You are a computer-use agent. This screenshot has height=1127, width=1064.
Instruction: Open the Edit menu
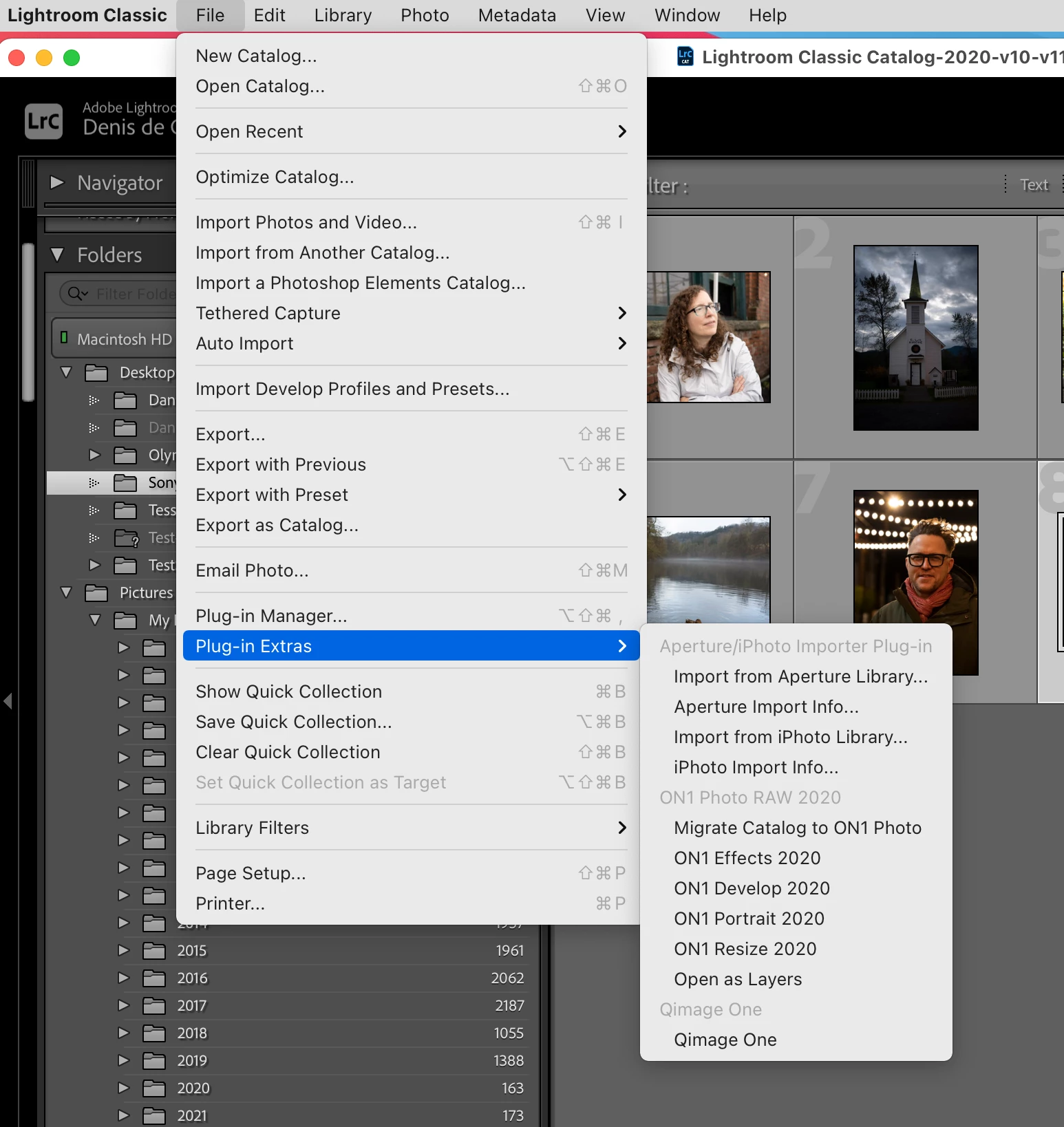tap(269, 15)
